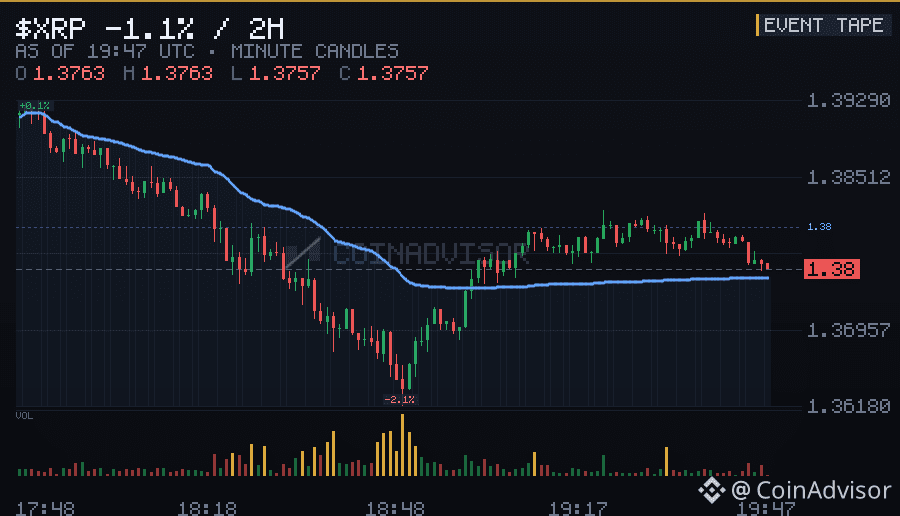Image resolution: width=900 pixels, height=516 pixels.
Task: Click the small blue 1.38 level label
Action: (x=819, y=227)
